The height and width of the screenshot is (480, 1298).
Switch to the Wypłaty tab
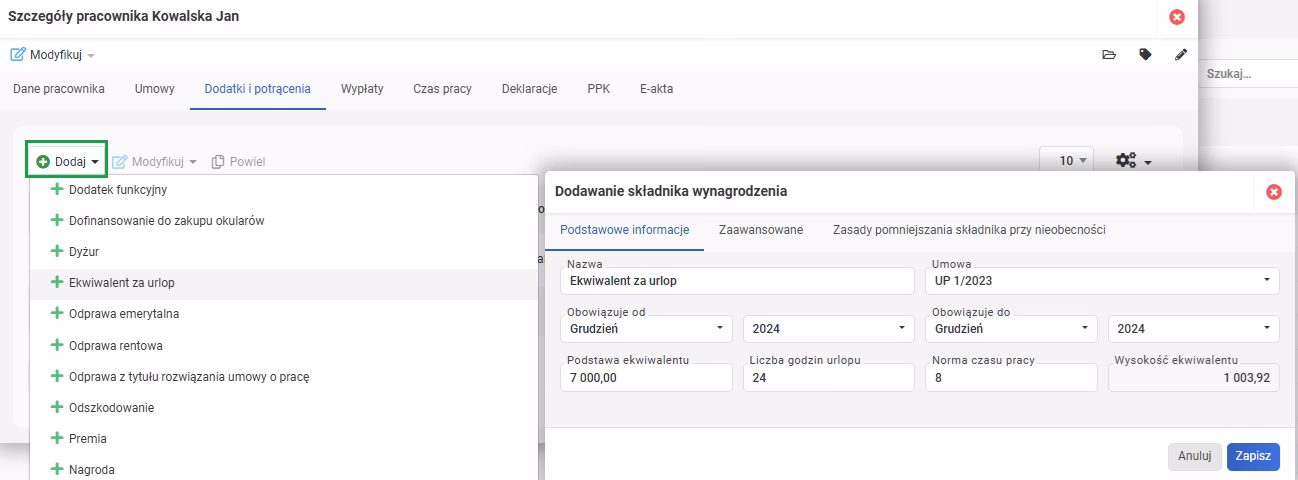coord(362,89)
